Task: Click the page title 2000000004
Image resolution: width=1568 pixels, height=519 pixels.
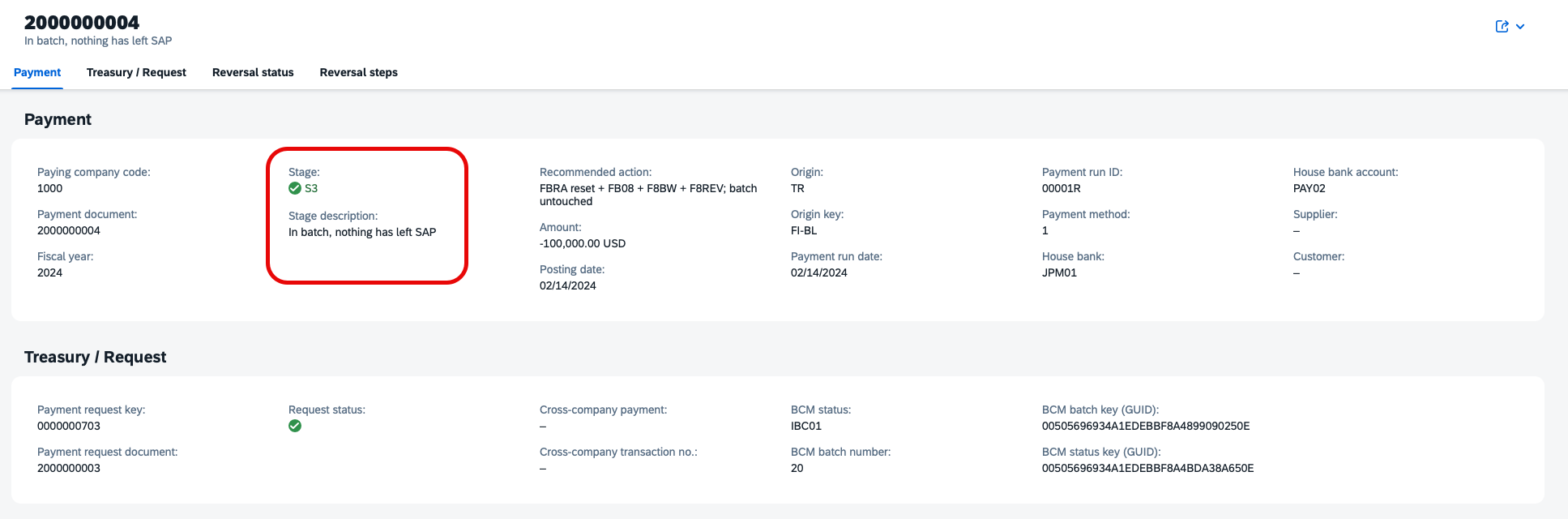Action: tap(82, 22)
